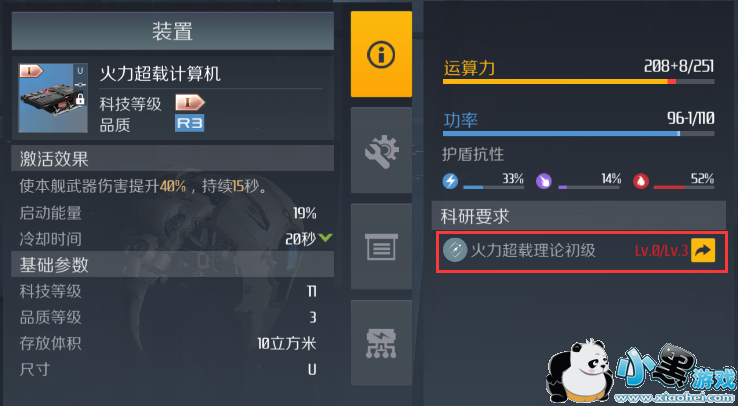
Task: Select the yellow info tab icon
Action: click(381, 55)
